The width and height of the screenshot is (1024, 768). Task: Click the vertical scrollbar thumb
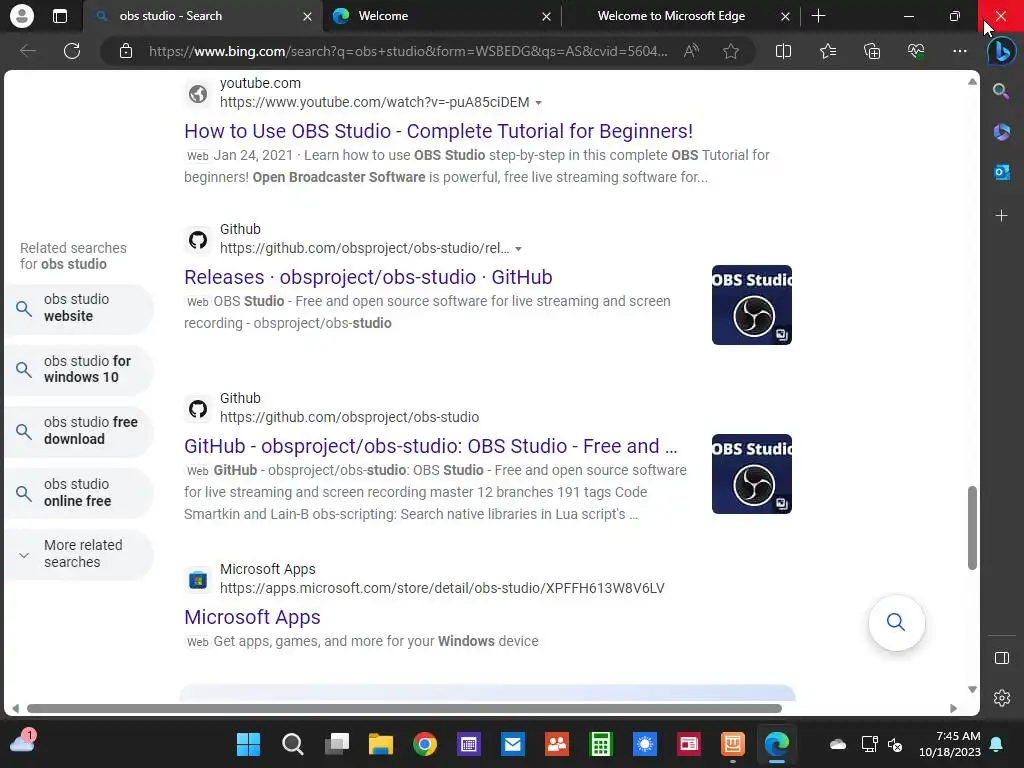[x=972, y=528]
